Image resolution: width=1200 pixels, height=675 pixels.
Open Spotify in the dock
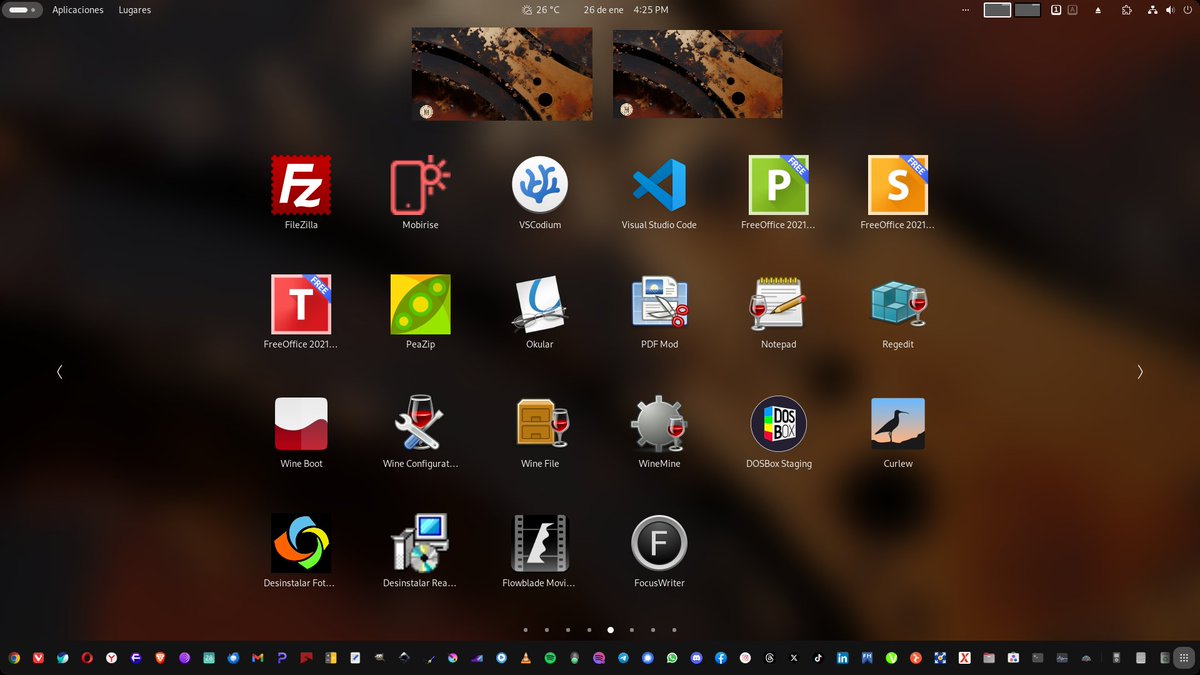[550, 658]
